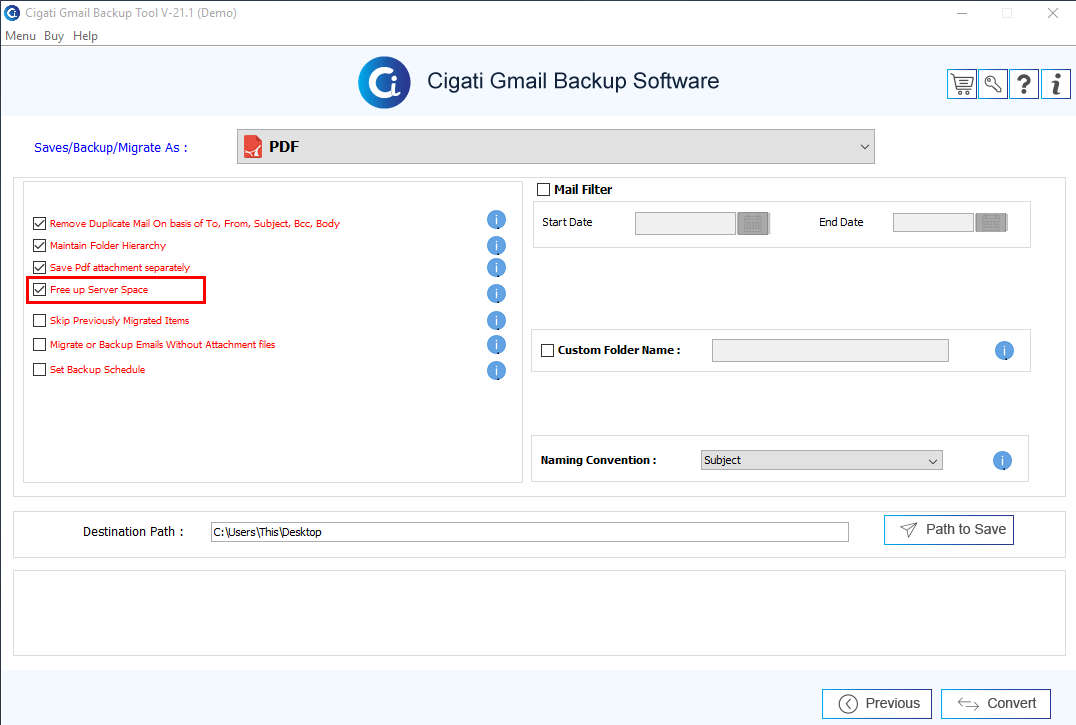Screen dimensions: 1076x725
Task: Click 'Cigati Gmail Backup Software' heading
Action: pos(573,81)
